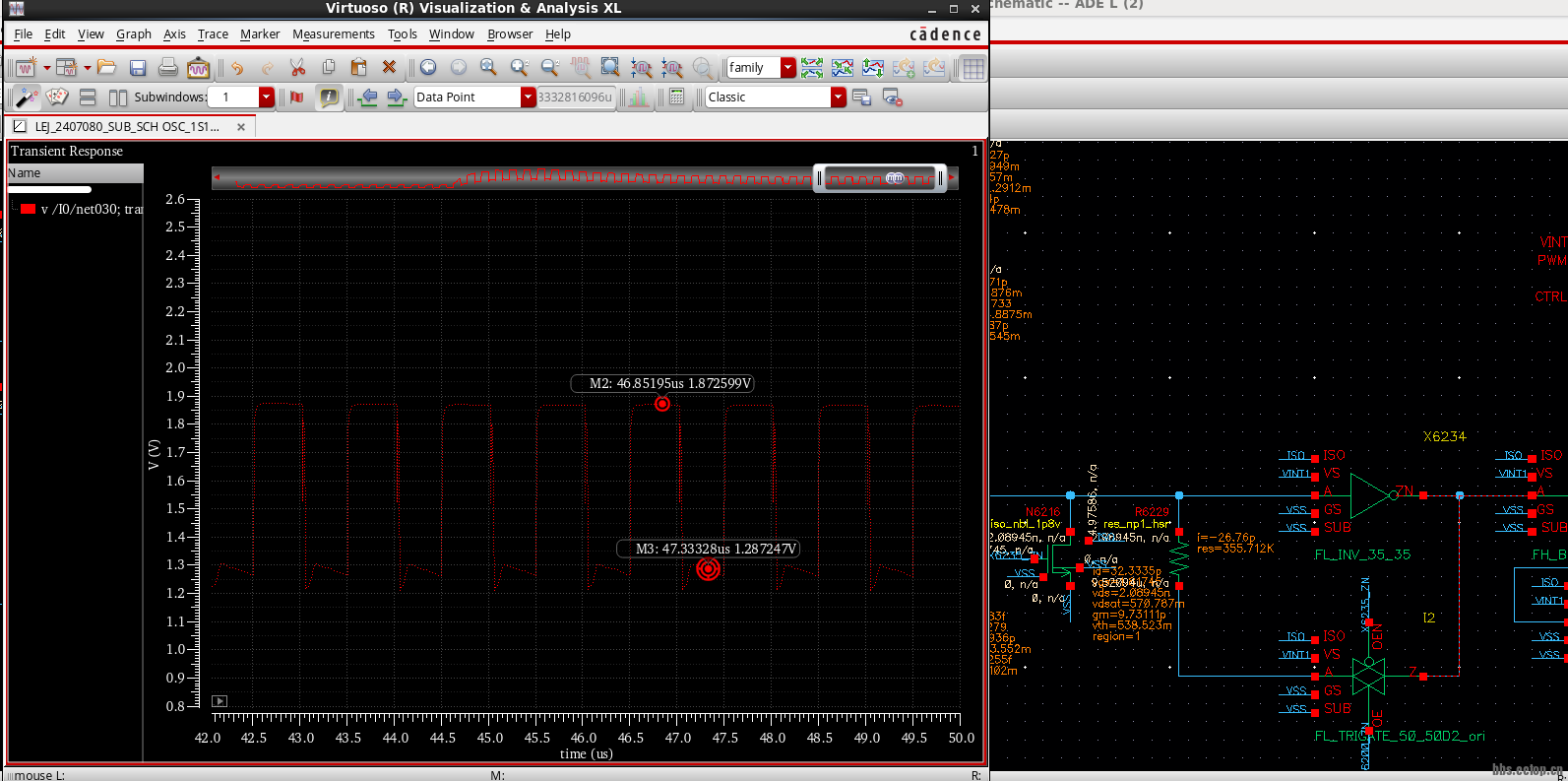Click the magic wand tool icon

[x=27, y=98]
